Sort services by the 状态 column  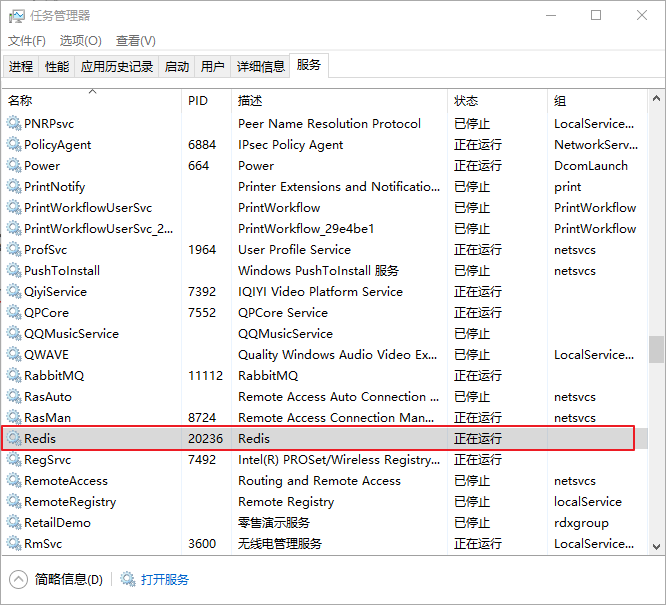click(x=466, y=101)
